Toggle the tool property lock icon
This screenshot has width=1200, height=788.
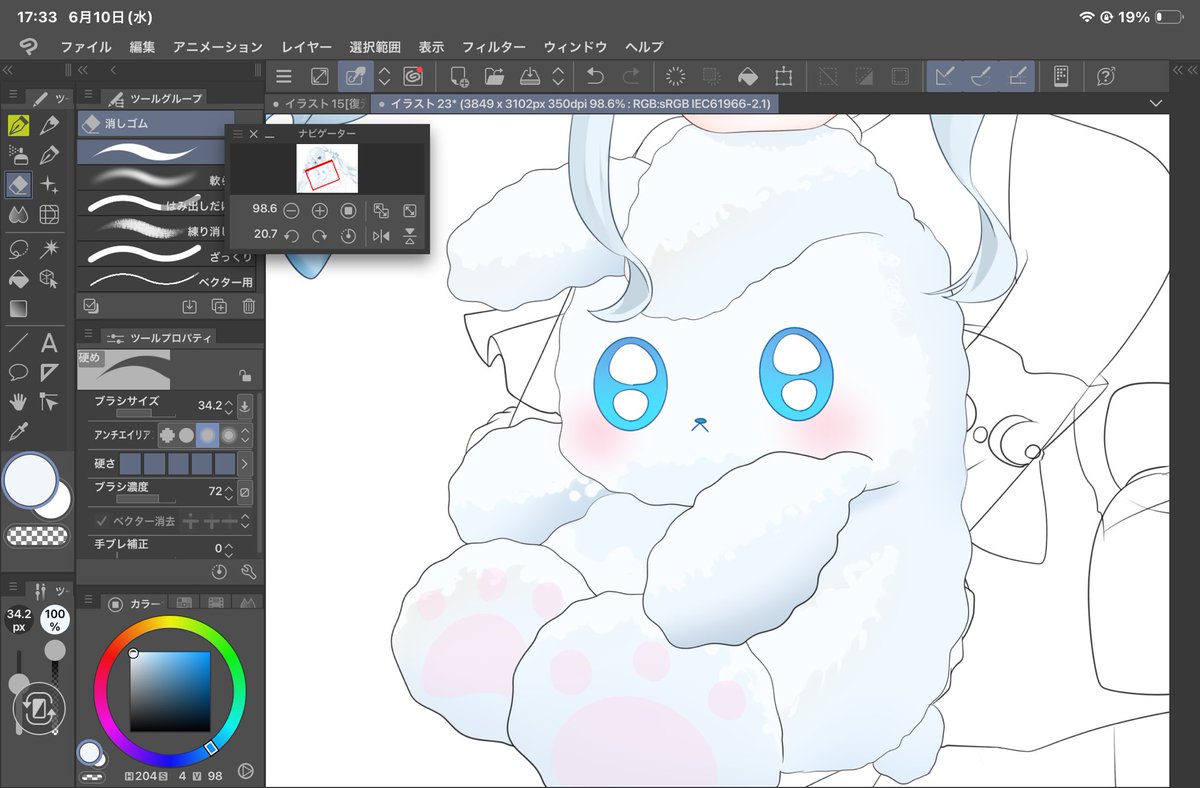pos(245,375)
